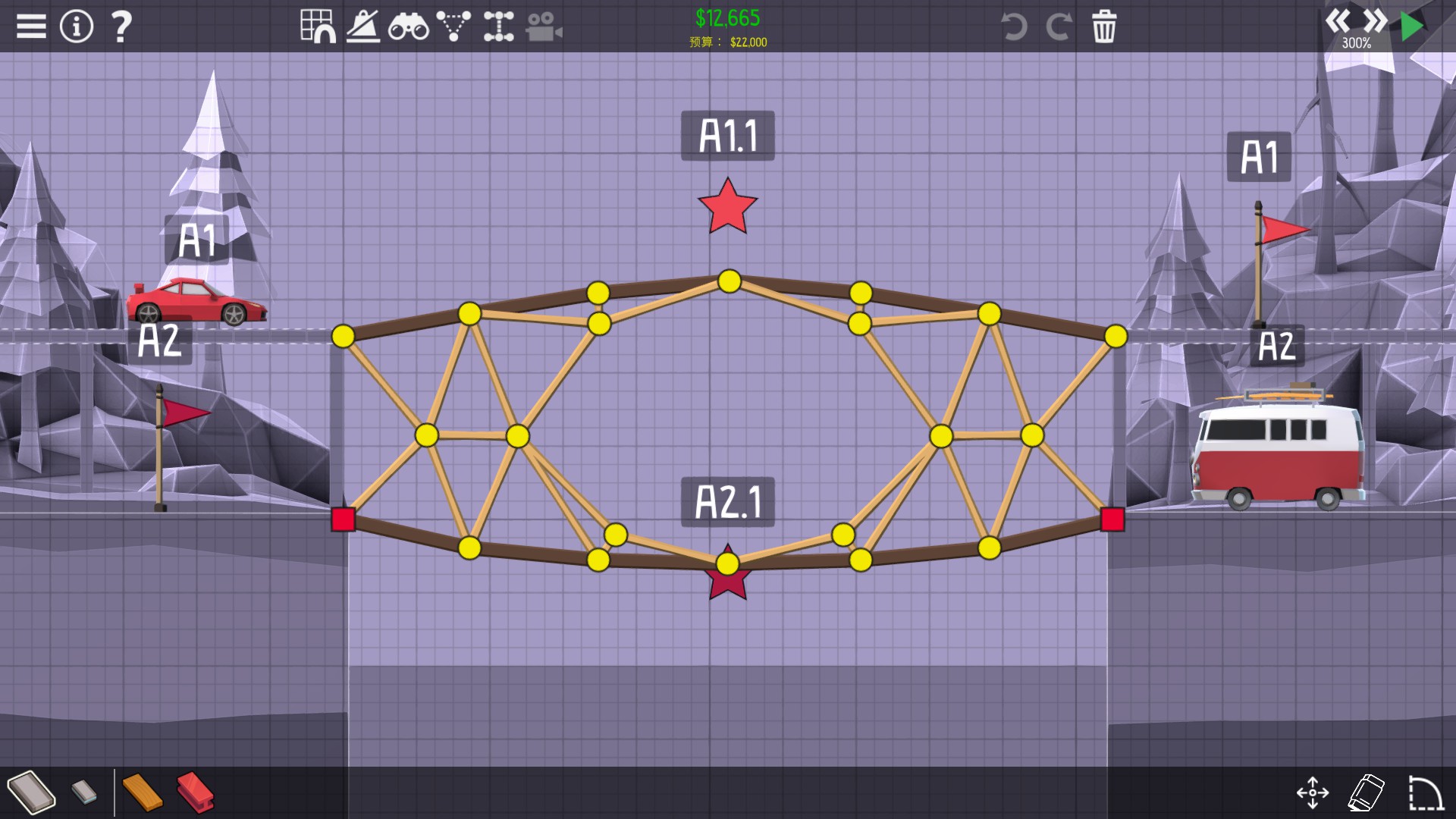Click the level info icon

(77, 27)
